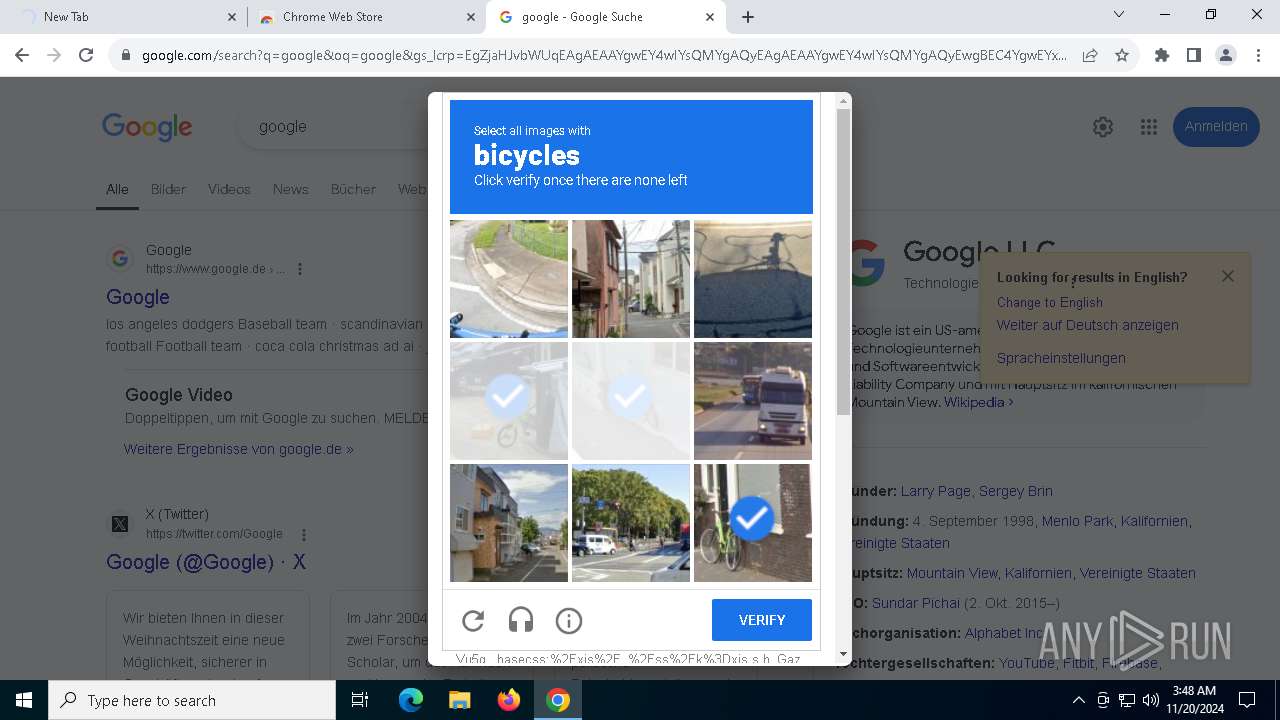Reload the current page
The image size is (1280, 720).
coord(86,55)
